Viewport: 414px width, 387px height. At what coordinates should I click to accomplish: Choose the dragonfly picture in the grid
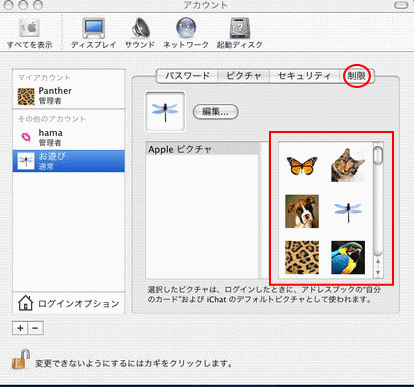[348, 211]
